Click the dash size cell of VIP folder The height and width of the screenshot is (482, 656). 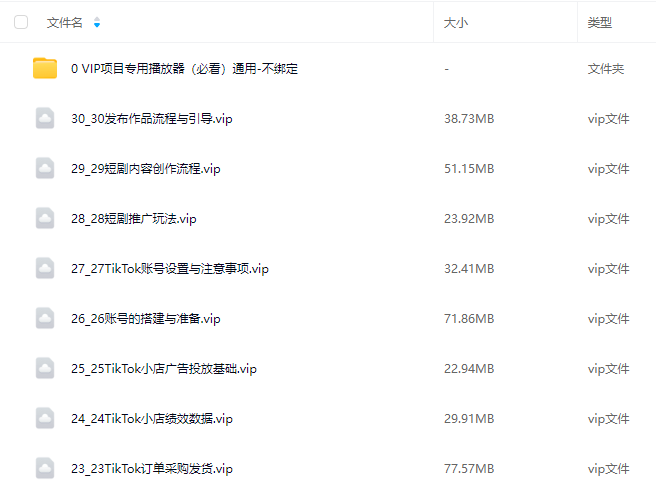pyautogui.click(x=447, y=69)
